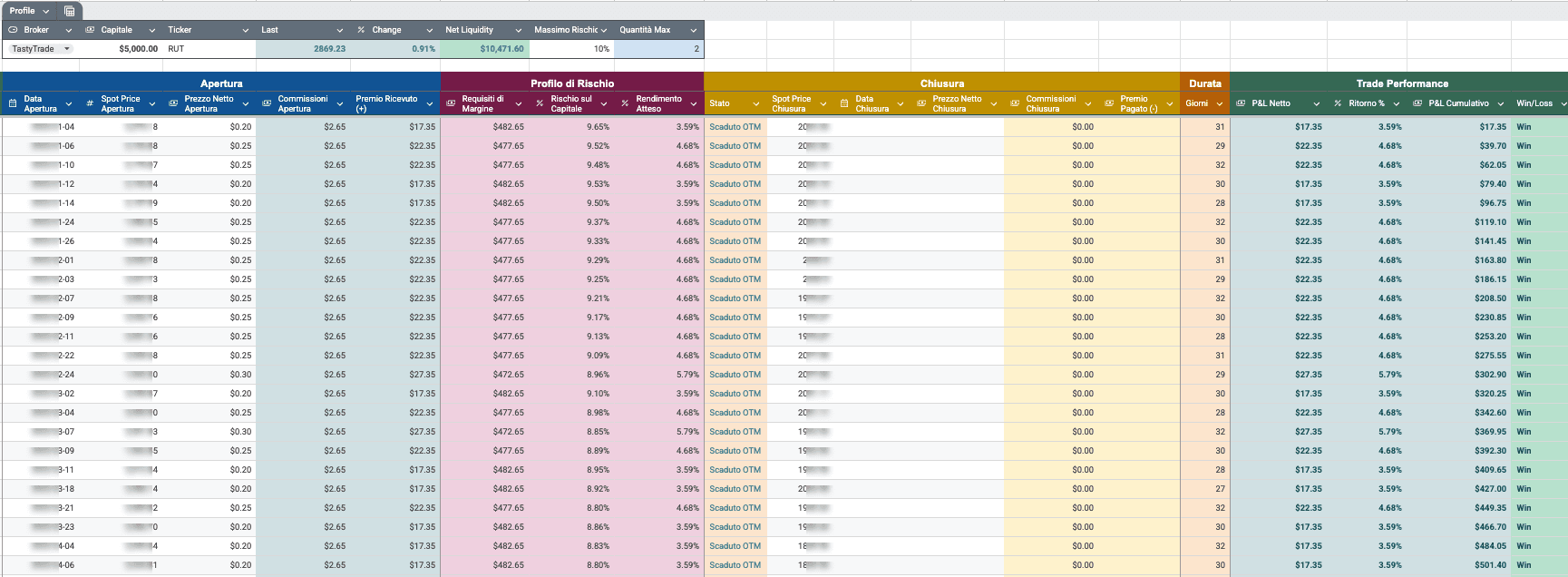Select the $186.15 P&L Cumulativo cell
1568x577 pixels.
1459,279
